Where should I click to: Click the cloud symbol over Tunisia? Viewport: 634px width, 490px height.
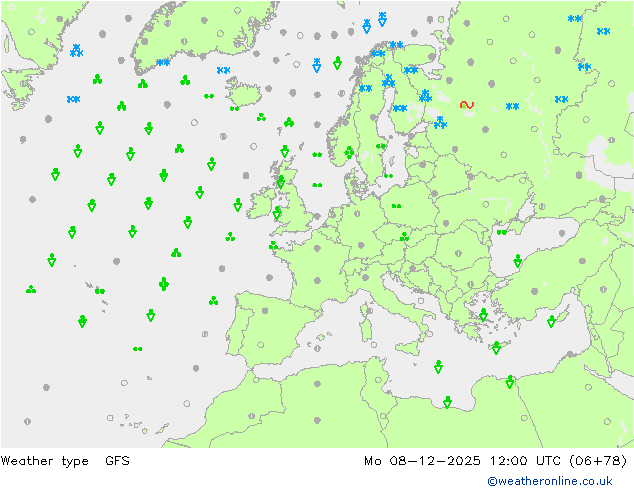point(378,380)
